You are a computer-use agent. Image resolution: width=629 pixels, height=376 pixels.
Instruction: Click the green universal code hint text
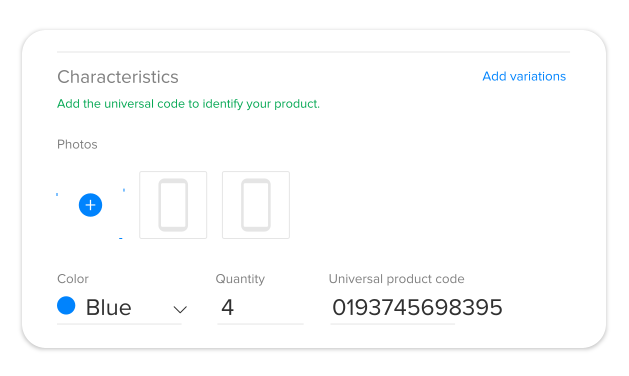pos(189,104)
